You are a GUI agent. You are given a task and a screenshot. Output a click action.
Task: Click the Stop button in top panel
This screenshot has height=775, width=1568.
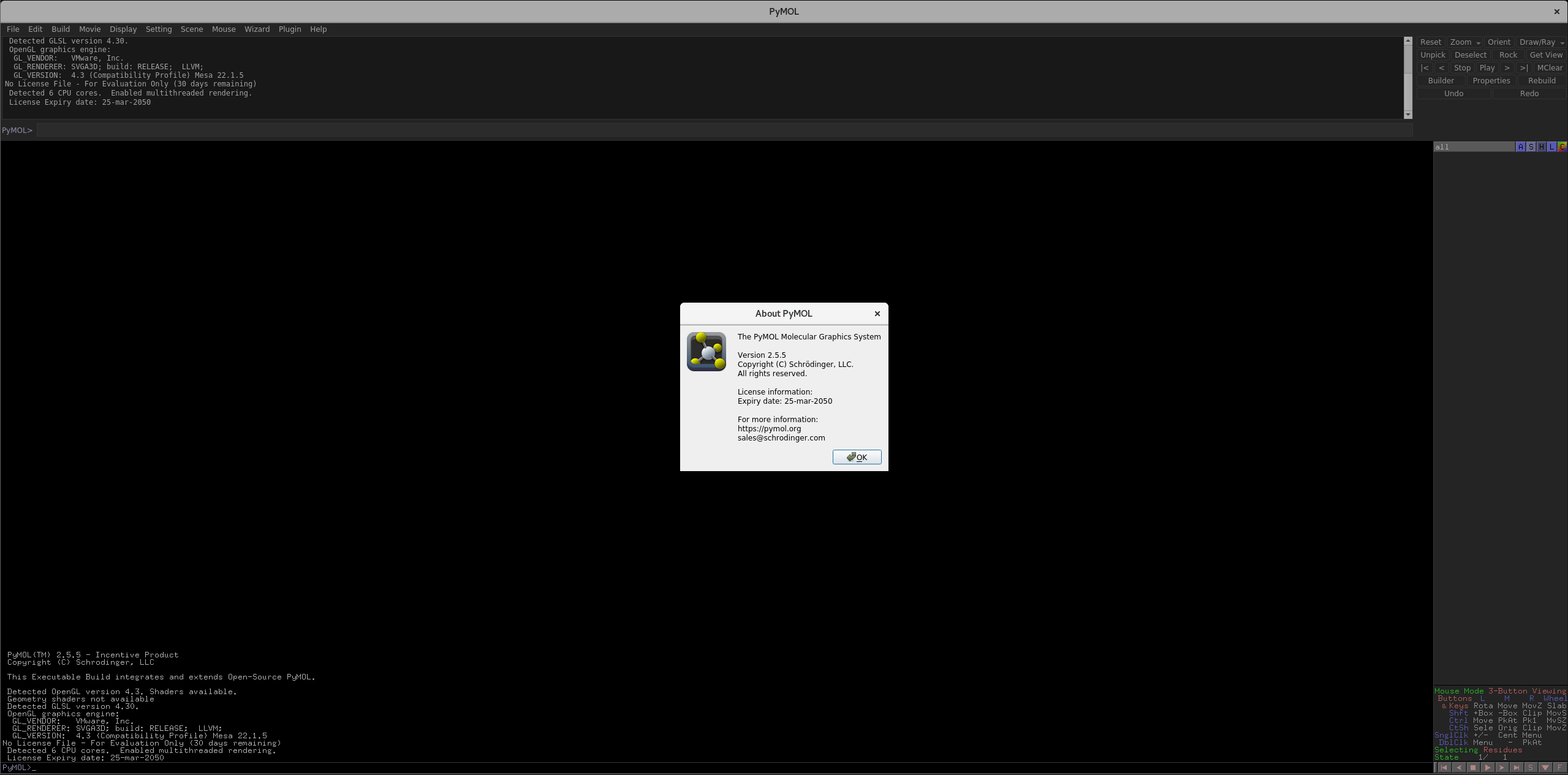(x=1462, y=68)
